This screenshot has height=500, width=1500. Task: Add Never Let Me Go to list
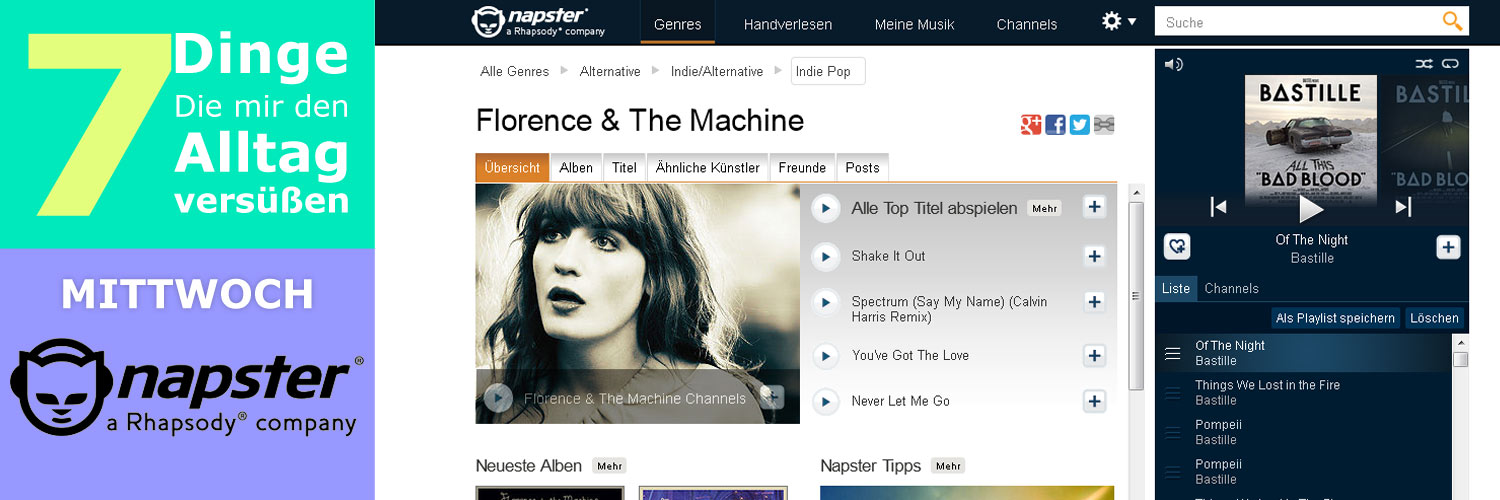(x=1095, y=401)
